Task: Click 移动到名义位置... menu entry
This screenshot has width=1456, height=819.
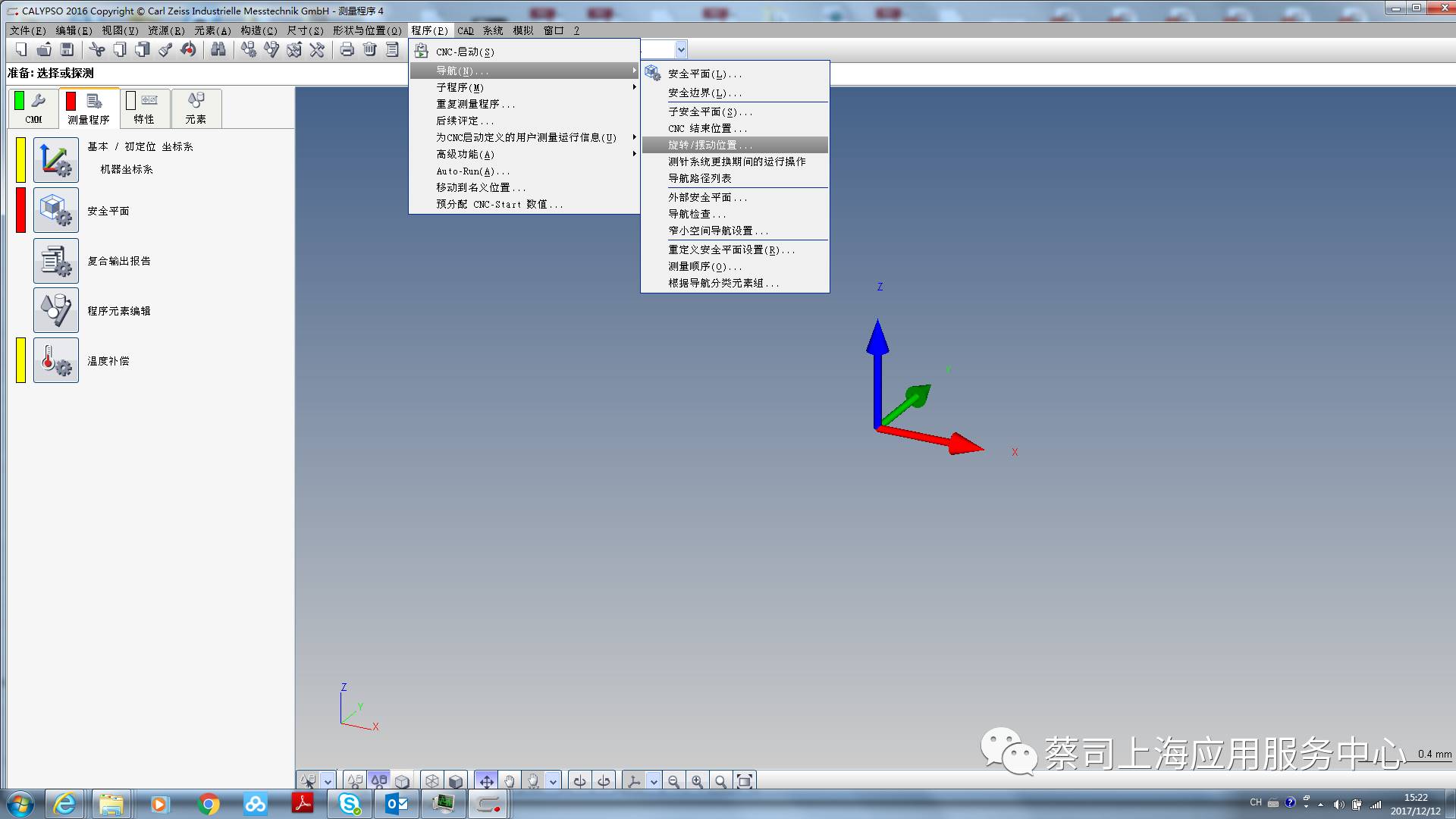Action: click(x=524, y=187)
